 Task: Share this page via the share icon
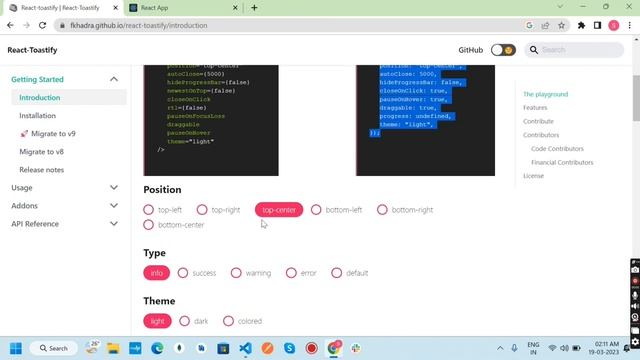pos(545,25)
